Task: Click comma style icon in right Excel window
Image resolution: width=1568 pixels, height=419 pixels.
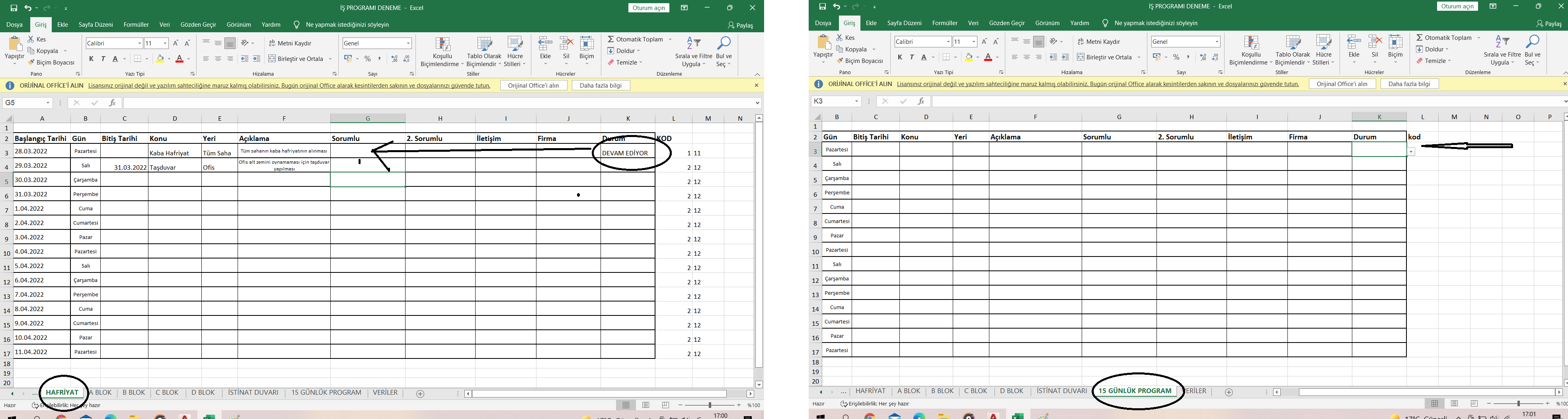Action: point(1188,57)
